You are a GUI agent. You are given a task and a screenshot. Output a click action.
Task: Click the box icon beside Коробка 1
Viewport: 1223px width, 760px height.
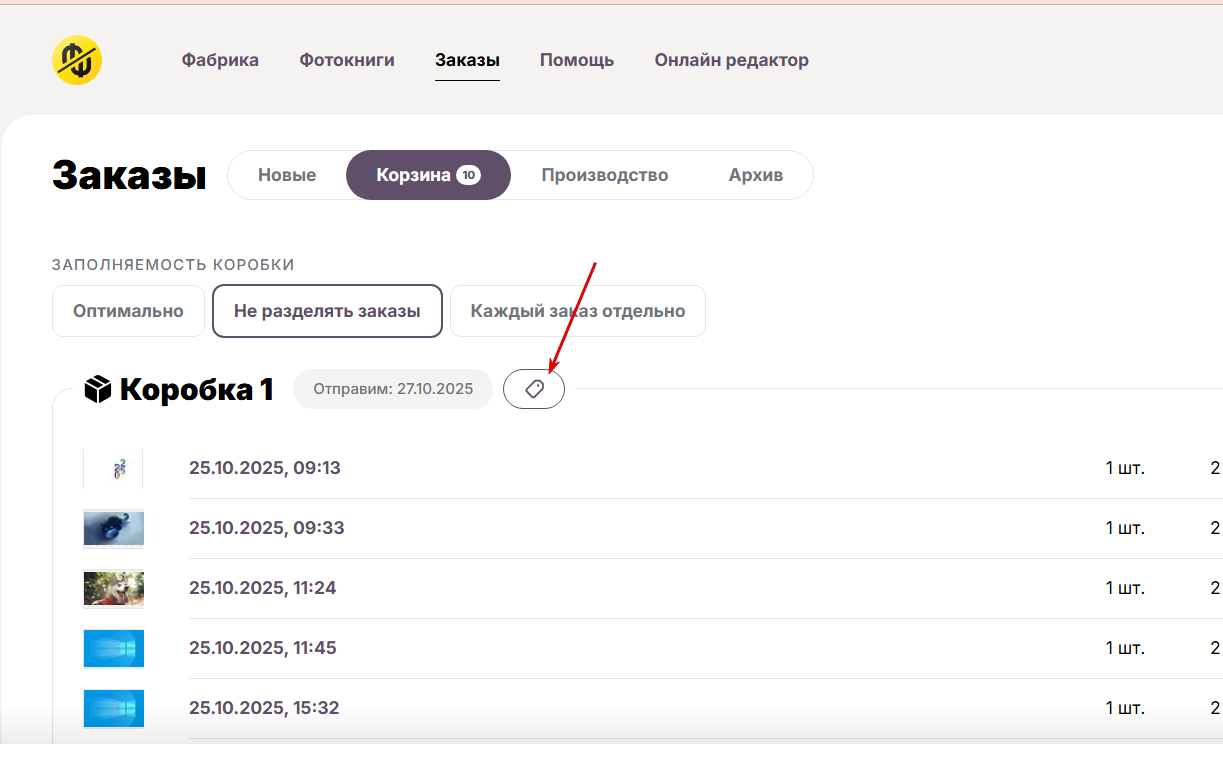97,389
